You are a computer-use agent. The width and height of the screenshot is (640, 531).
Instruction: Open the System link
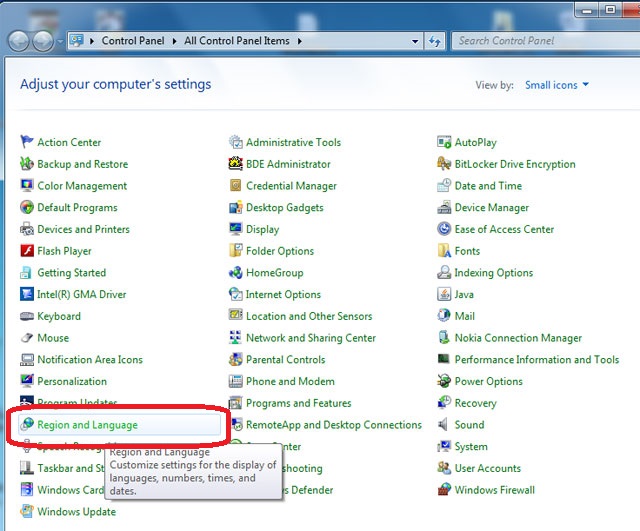[471, 447]
